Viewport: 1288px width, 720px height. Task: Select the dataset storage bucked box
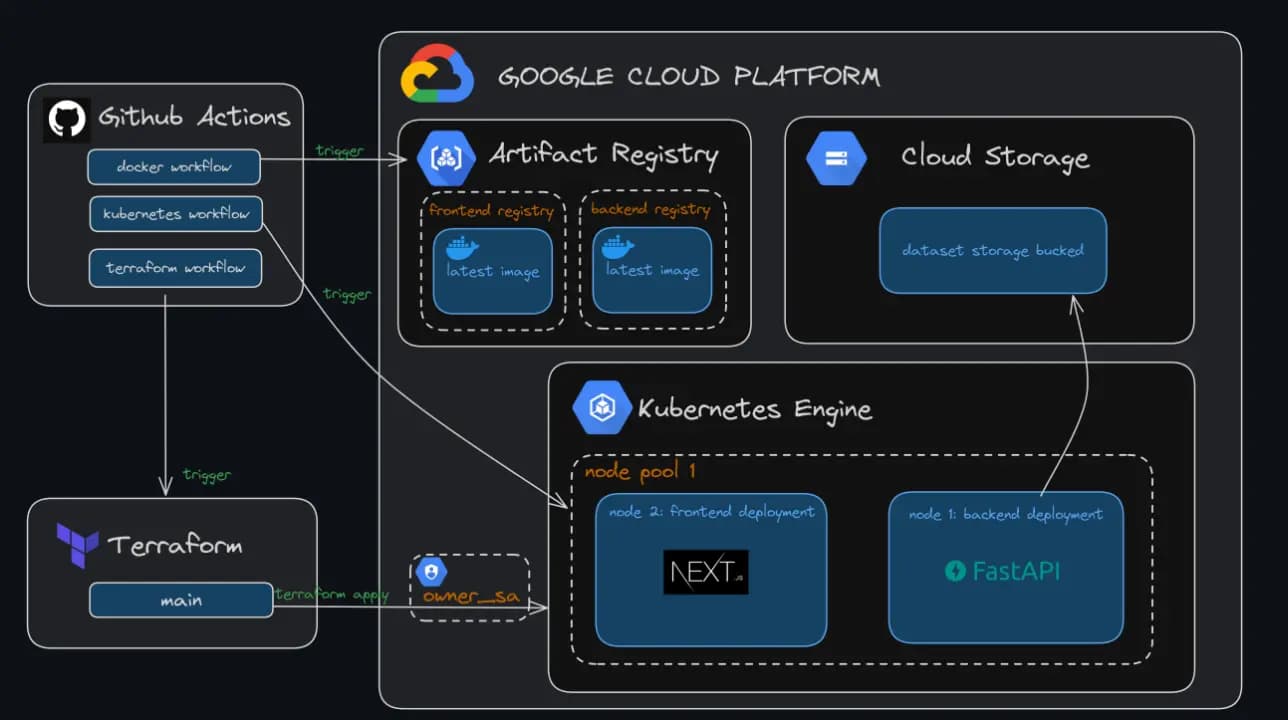[x=993, y=250]
